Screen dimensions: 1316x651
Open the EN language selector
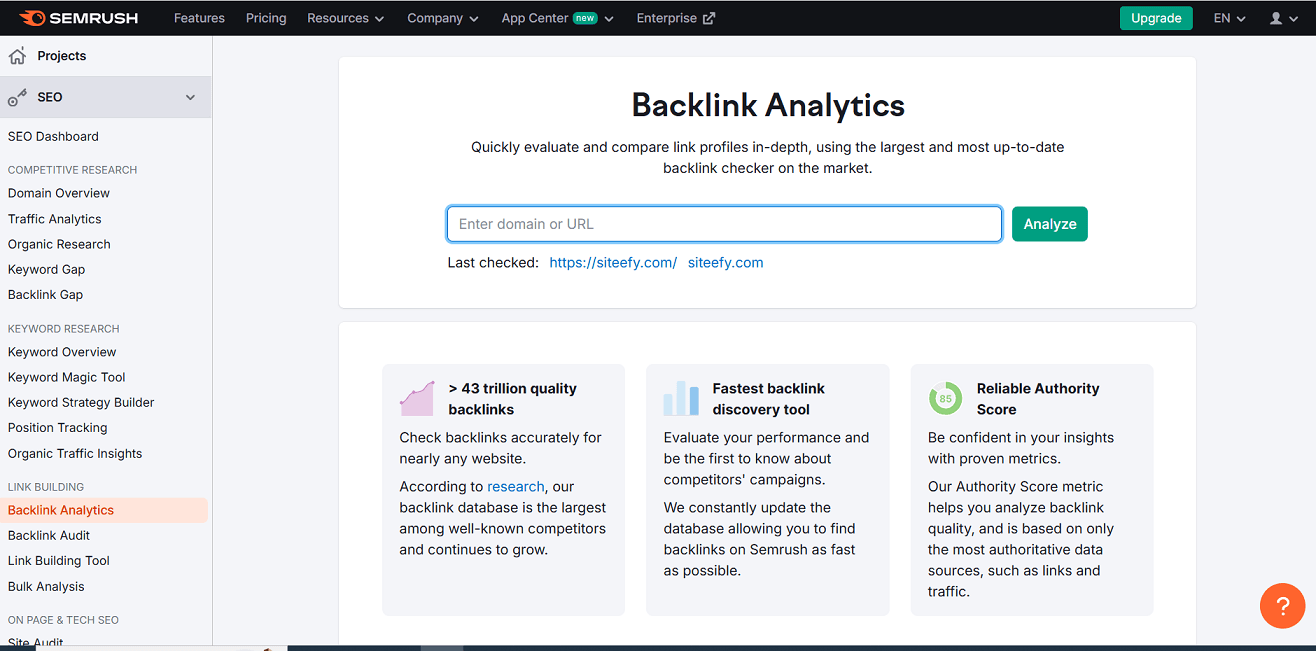(x=1229, y=17)
